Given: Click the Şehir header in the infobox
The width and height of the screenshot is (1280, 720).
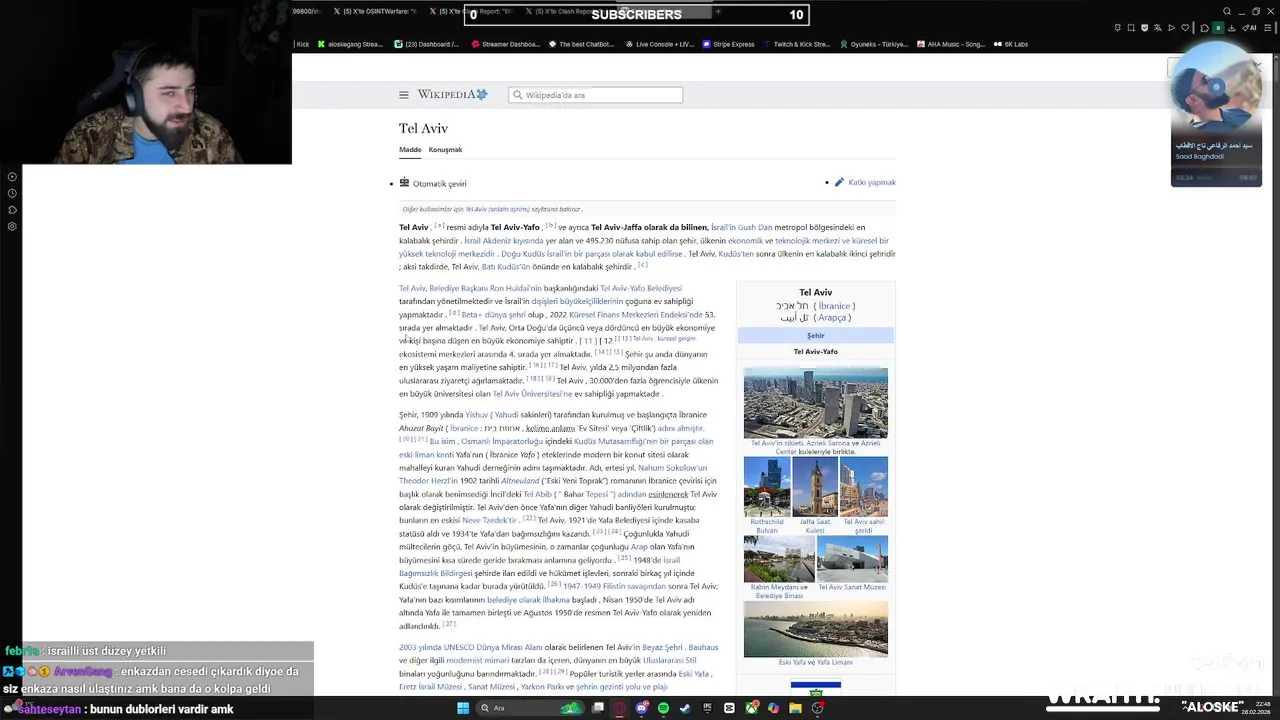Looking at the screenshot, I should tap(816, 336).
